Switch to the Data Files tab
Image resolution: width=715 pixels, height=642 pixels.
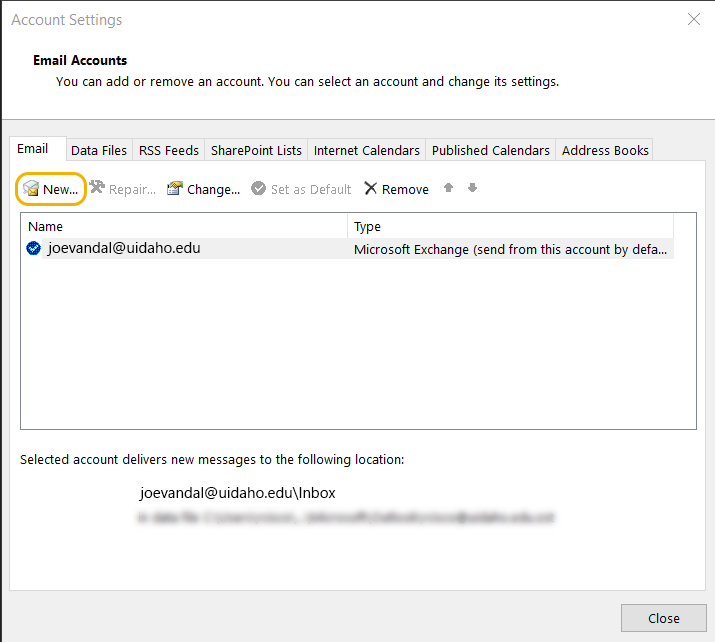tap(99, 151)
